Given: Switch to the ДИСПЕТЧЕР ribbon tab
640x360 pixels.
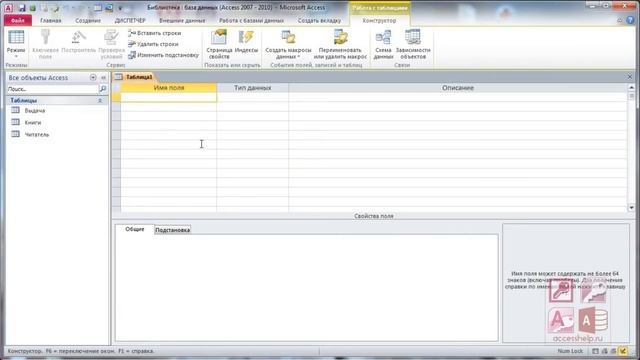Looking at the screenshot, I should pos(130,20).
